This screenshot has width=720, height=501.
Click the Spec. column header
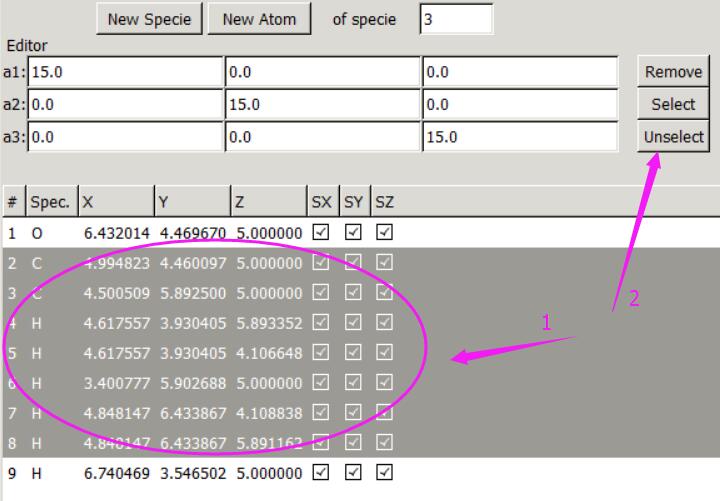coord(49,201)
